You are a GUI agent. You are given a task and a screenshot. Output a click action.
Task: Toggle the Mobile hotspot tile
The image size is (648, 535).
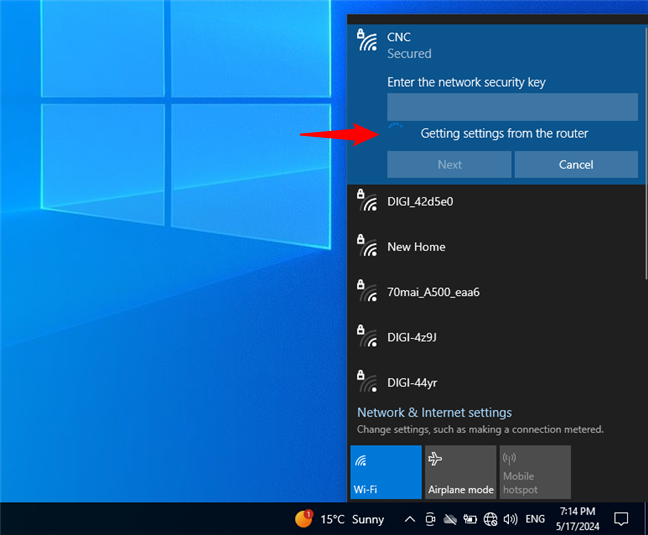535,472
